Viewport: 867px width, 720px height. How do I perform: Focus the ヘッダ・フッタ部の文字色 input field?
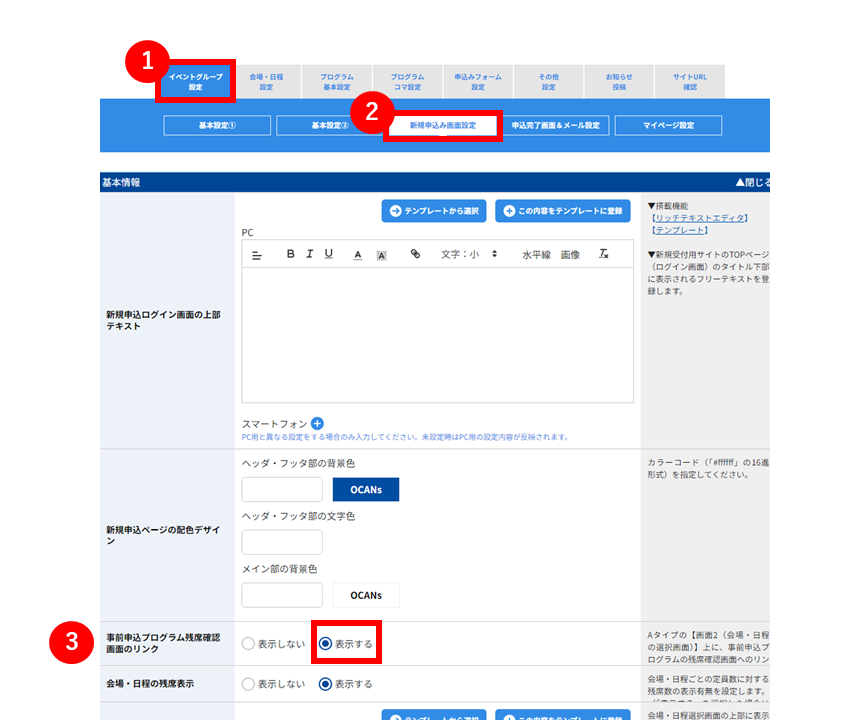(282, 542)
